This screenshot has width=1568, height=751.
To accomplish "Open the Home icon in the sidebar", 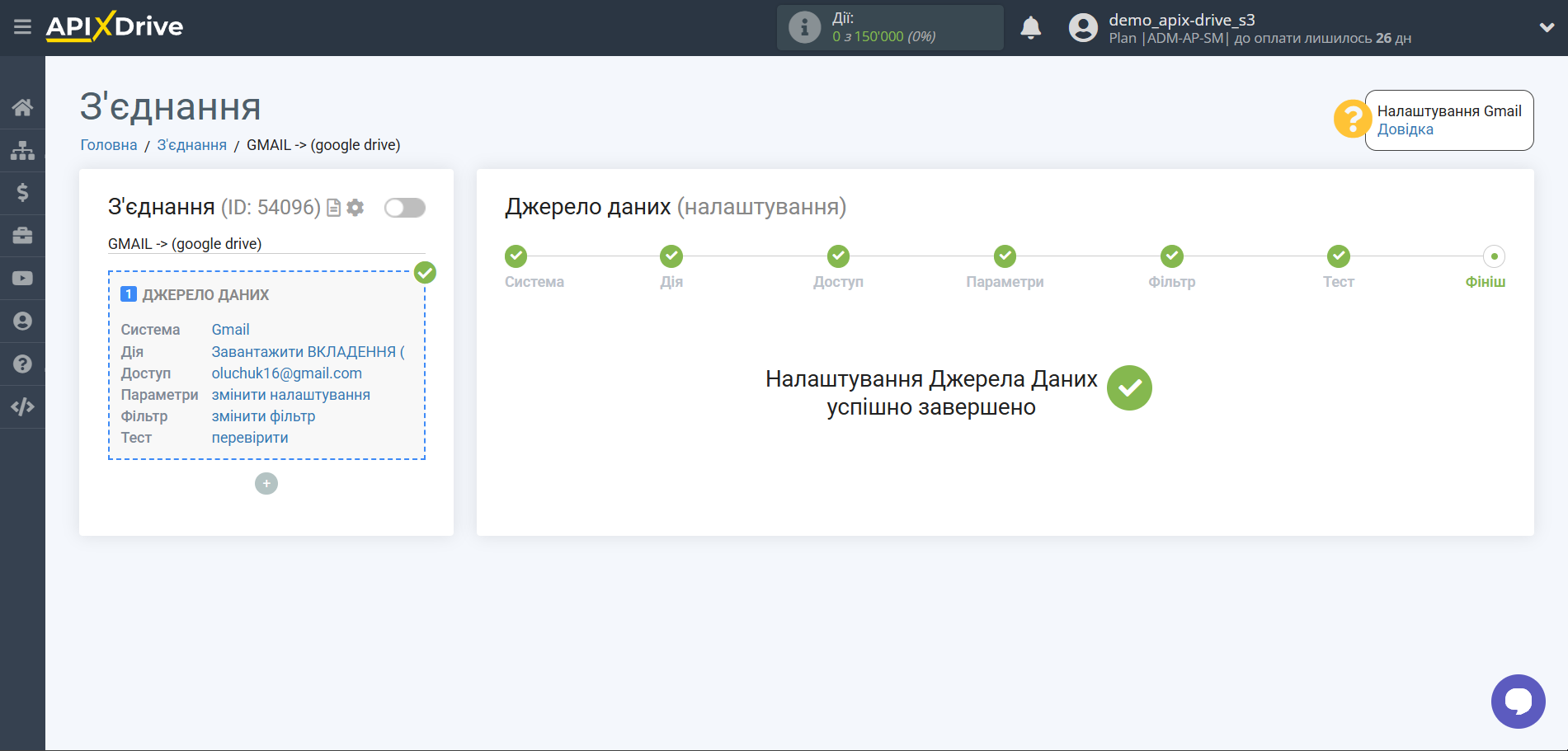I will (22, 107).
